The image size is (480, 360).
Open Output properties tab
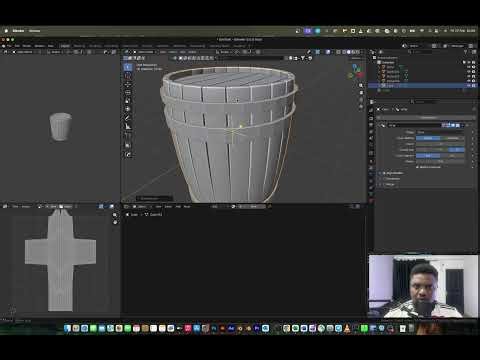[371, 125]
